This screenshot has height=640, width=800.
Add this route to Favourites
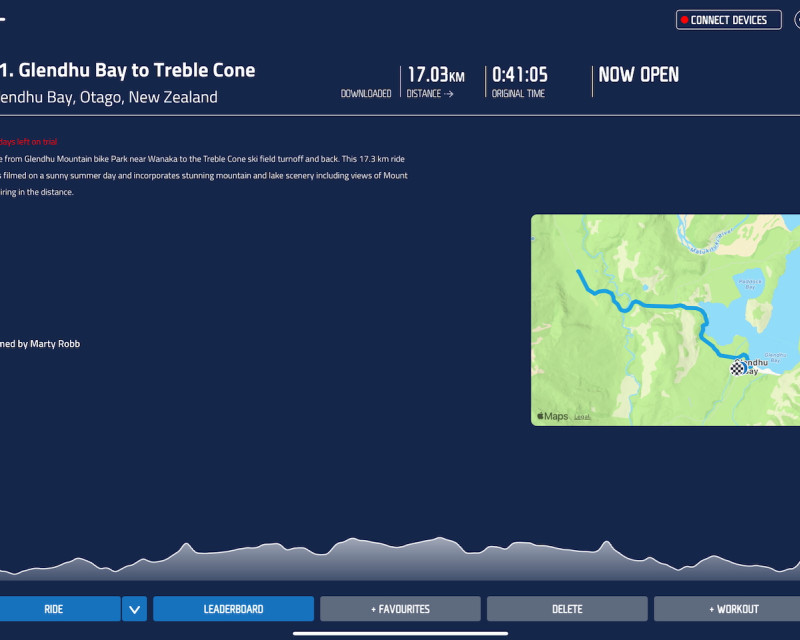click(x=400, y=609)
